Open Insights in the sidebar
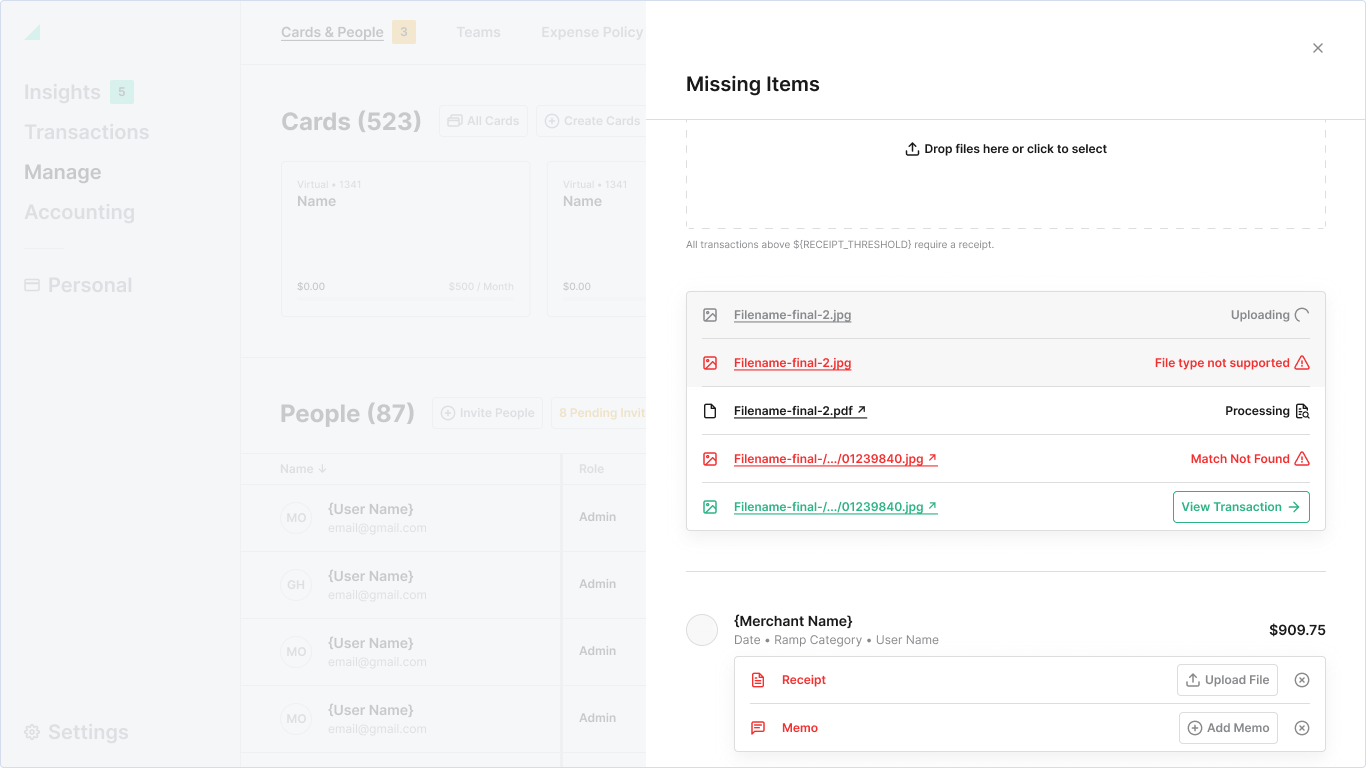The height and width of the screenshot is (768, 1366). pyautogui.click(x=62, y=92)
